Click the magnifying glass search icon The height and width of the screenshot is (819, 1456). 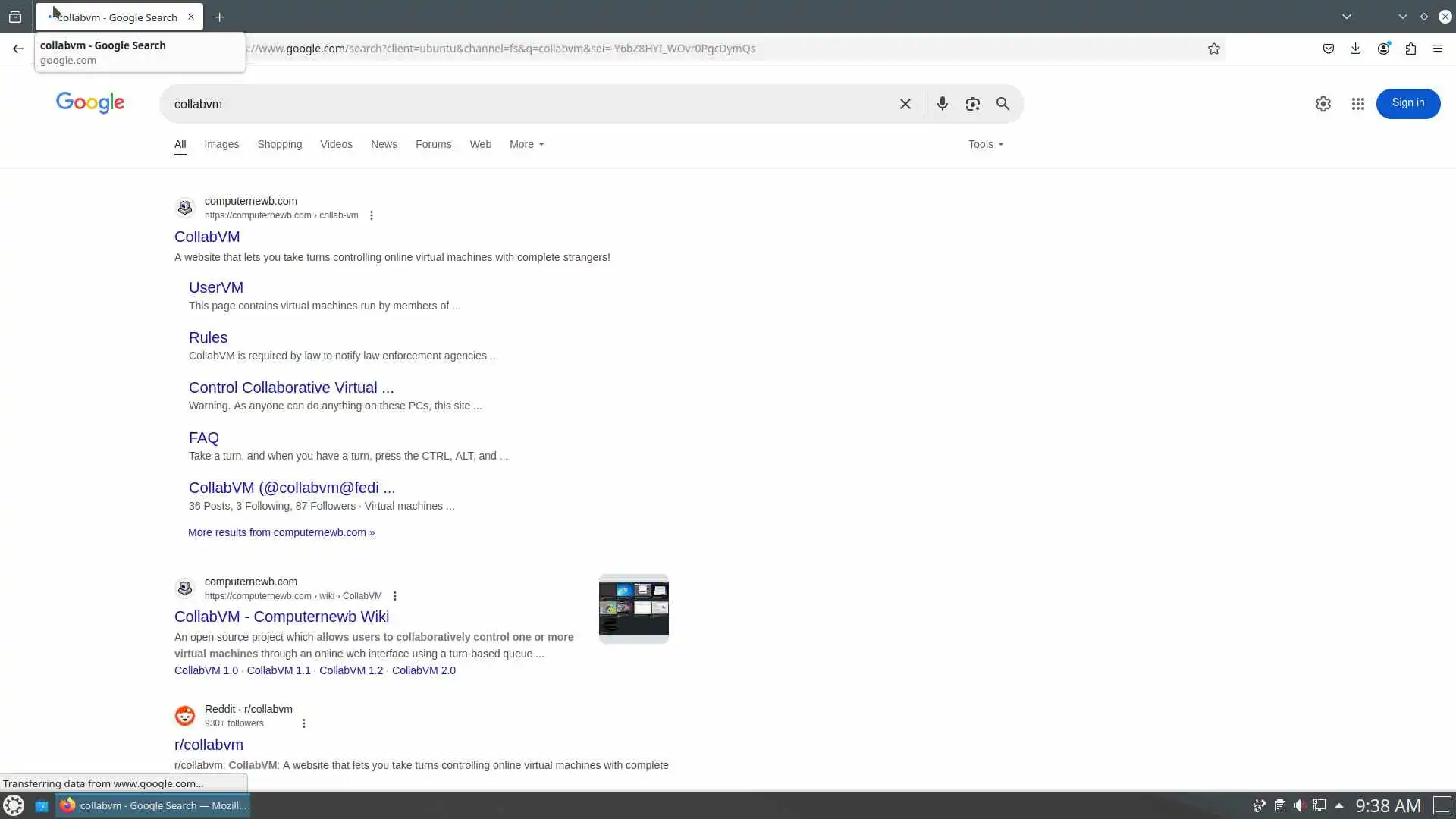tap(1003, 104)
